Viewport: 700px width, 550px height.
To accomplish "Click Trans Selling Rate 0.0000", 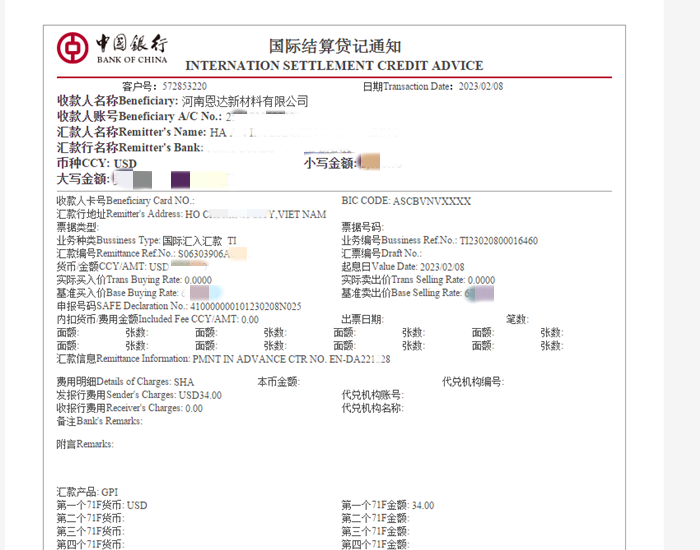I will point(418,280).
